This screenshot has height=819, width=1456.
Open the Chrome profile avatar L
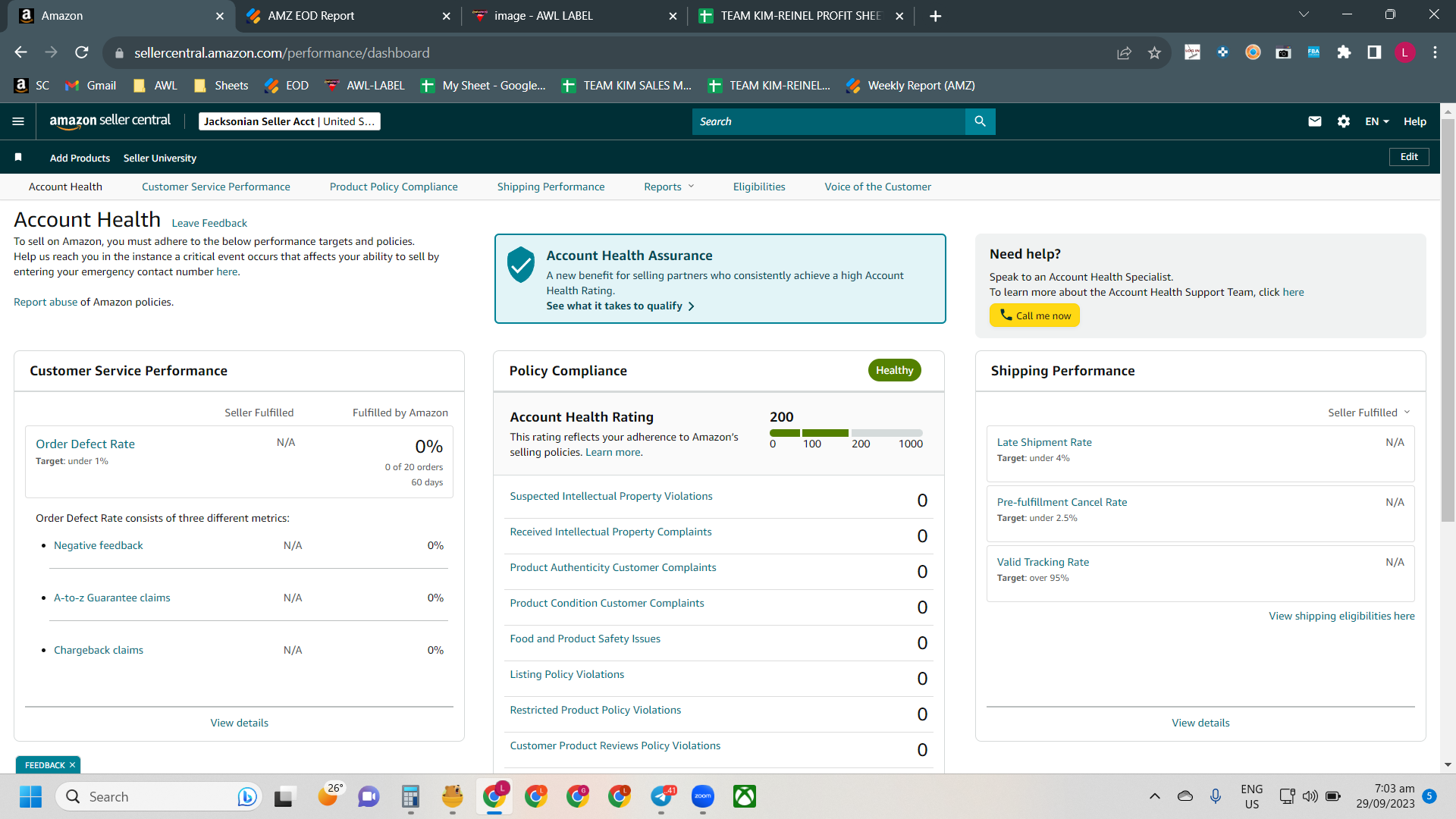click(x=1404, y=52)
